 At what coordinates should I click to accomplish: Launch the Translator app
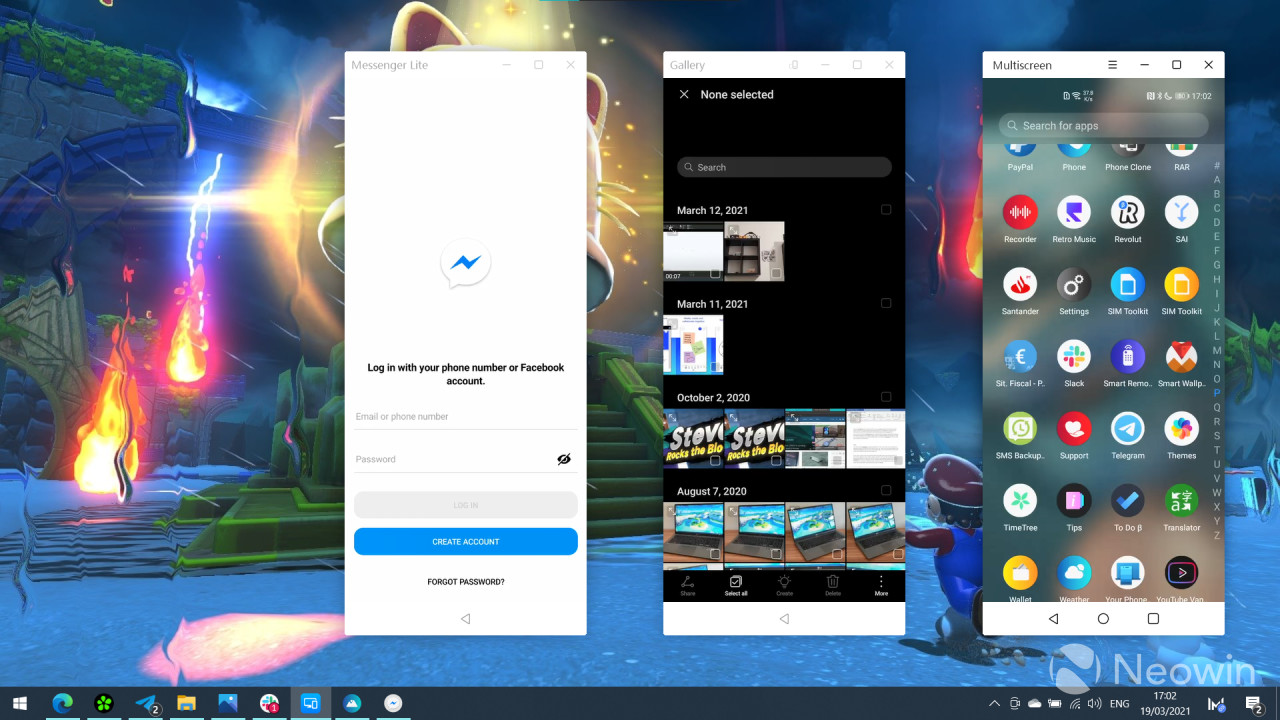(1182, 500)
